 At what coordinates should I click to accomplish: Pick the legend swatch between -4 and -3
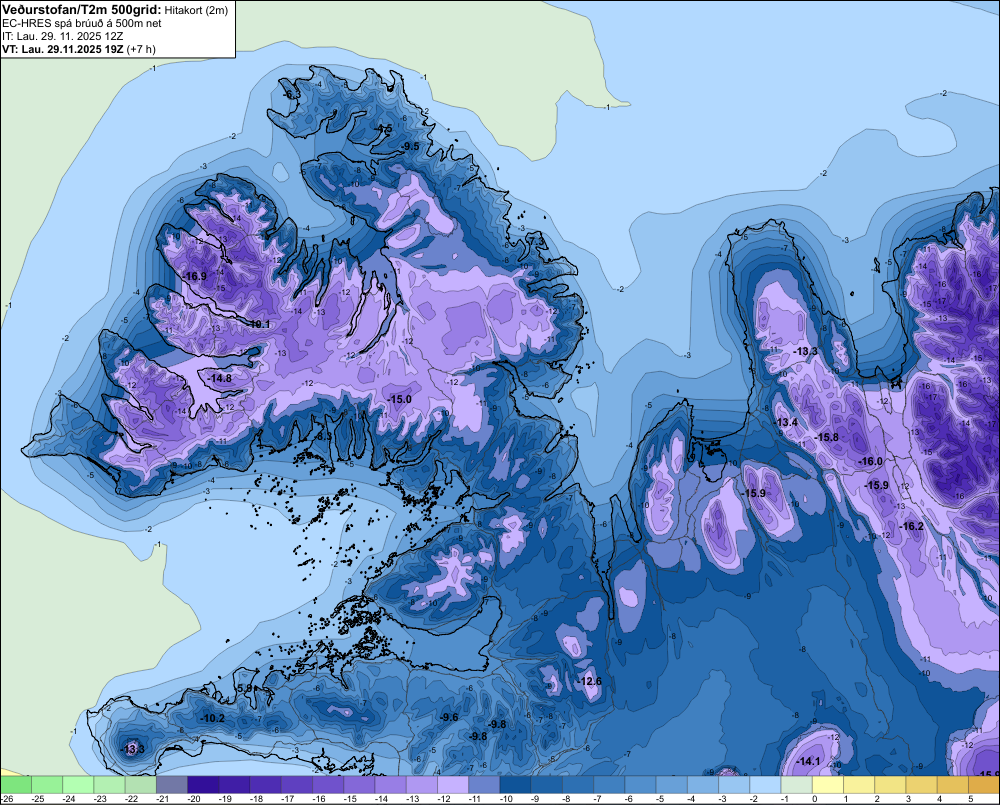click(703, 784)
